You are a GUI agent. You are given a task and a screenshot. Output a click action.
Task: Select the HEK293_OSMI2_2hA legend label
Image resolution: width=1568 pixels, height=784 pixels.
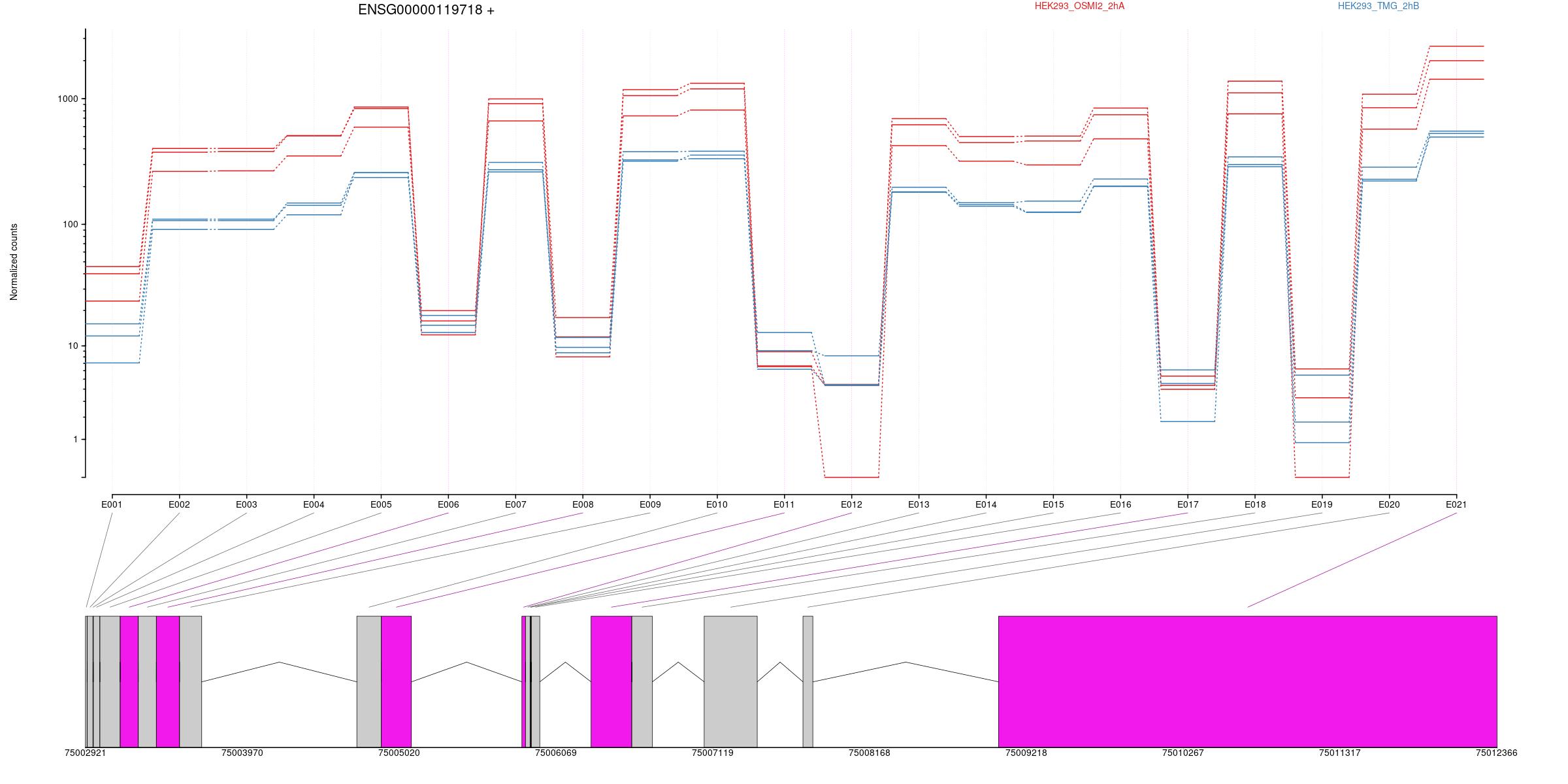(1079, 6)
